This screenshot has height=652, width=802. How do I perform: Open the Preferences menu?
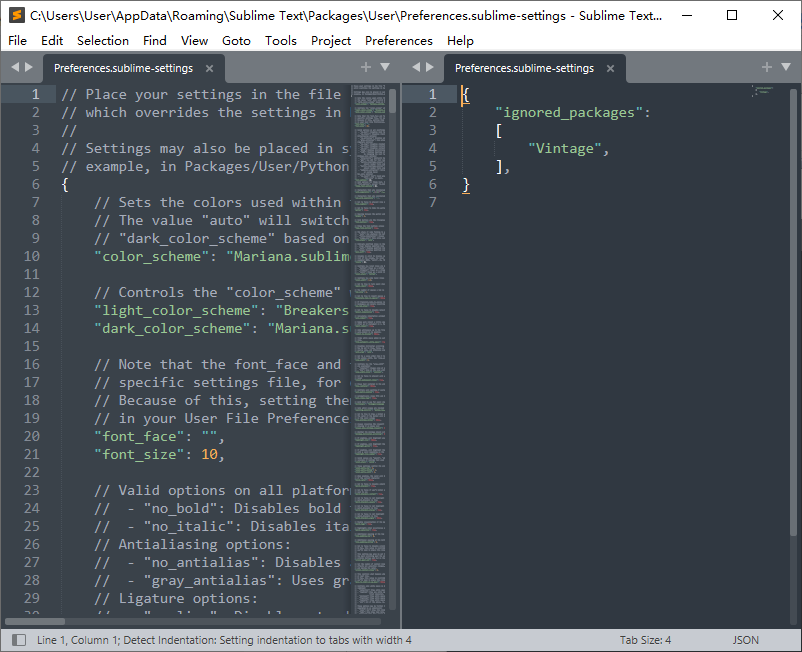(x=398, y=41)
